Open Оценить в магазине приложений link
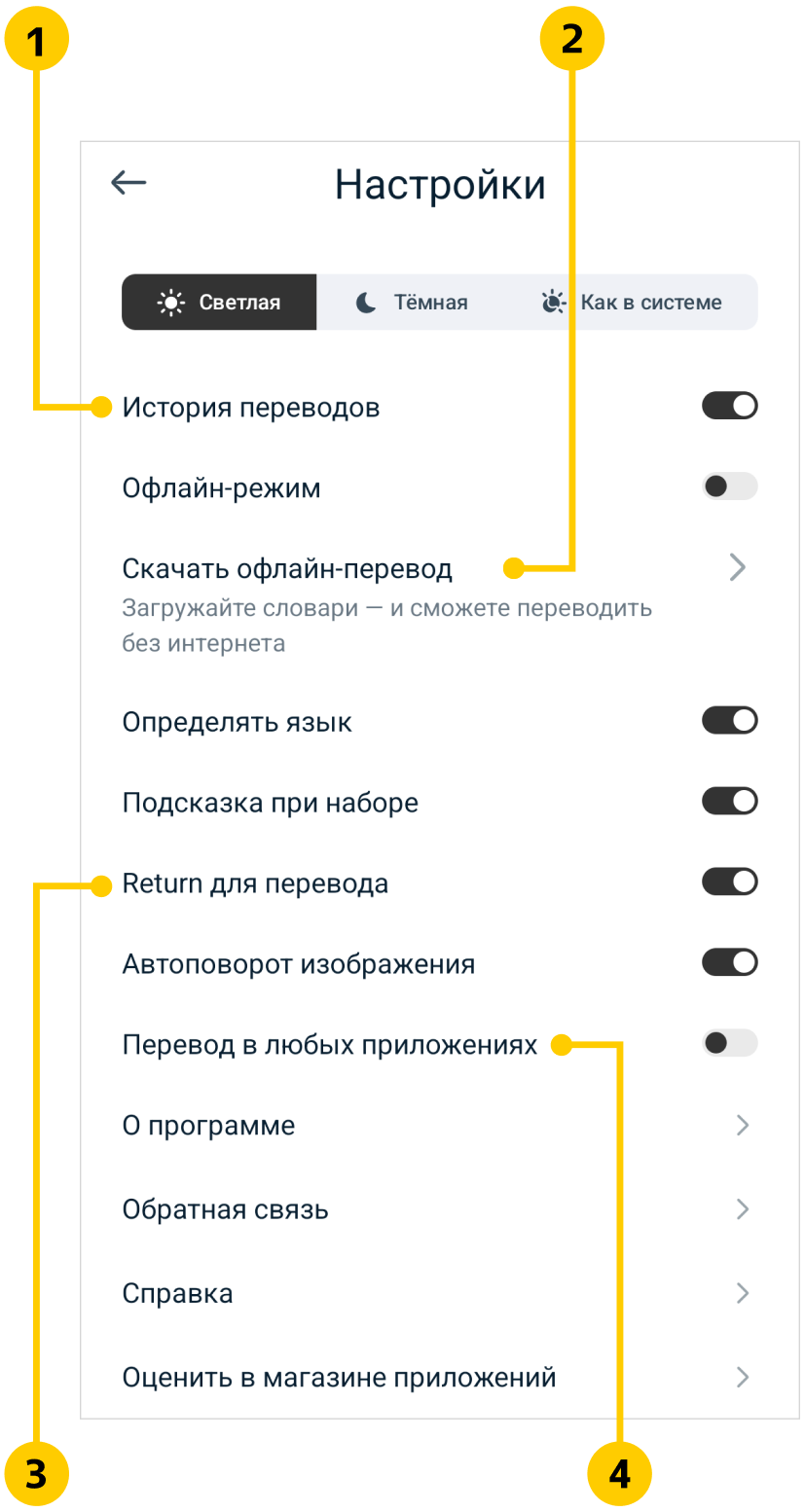 point(339,1377)
